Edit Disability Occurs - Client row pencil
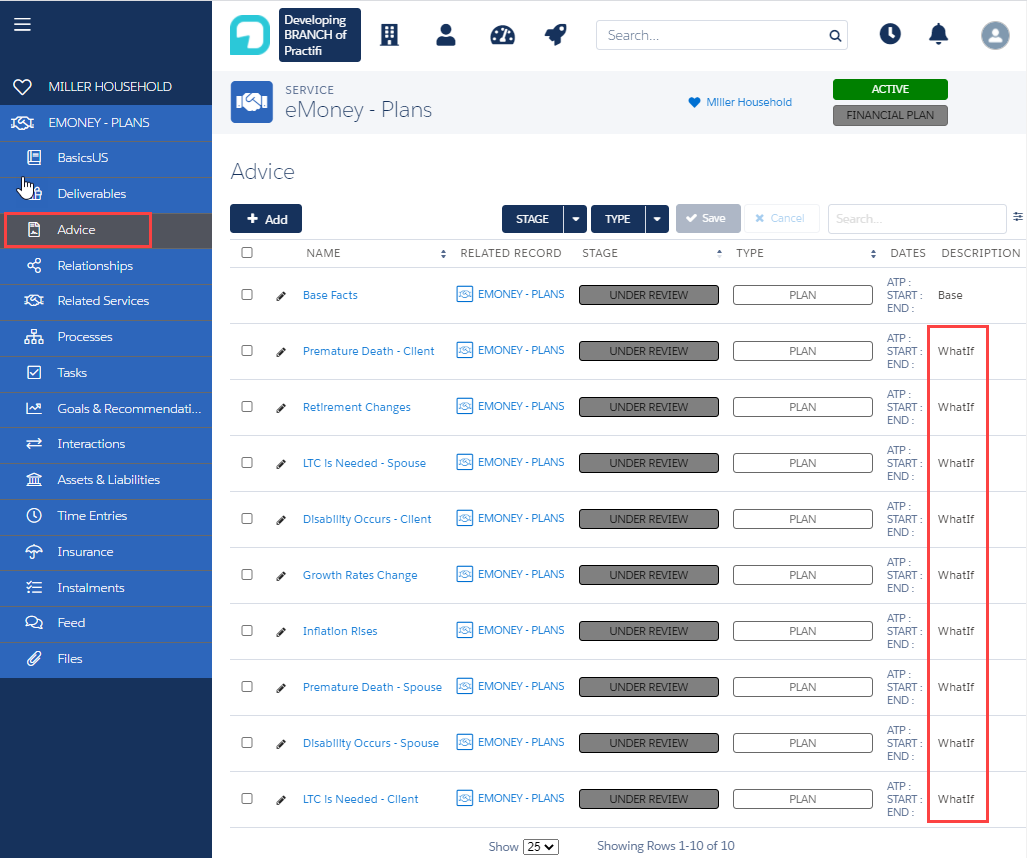This screenshot has height=858, width=1027. pyautogui.click(x=281, y=520)
